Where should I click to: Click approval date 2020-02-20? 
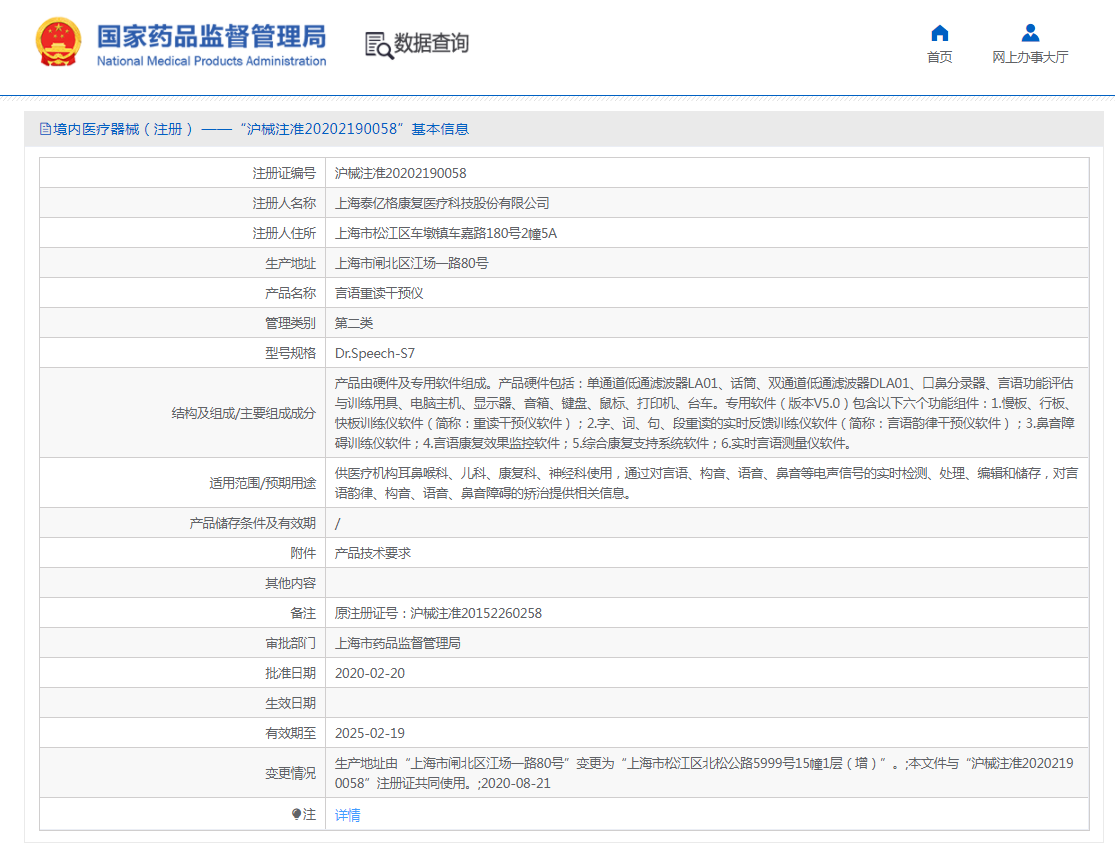[x=370, y=673]
